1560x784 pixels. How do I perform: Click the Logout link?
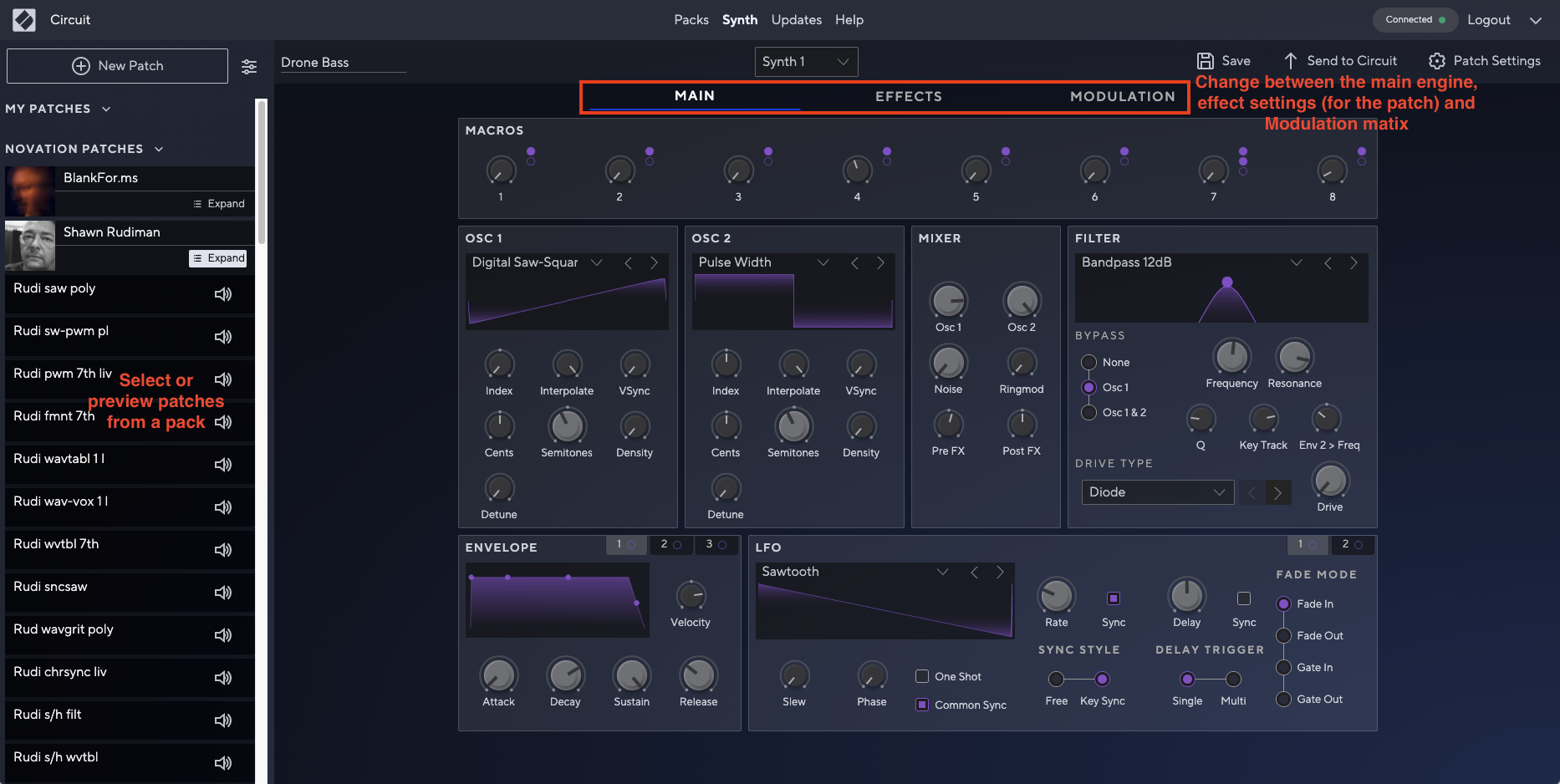point(1489,20)
